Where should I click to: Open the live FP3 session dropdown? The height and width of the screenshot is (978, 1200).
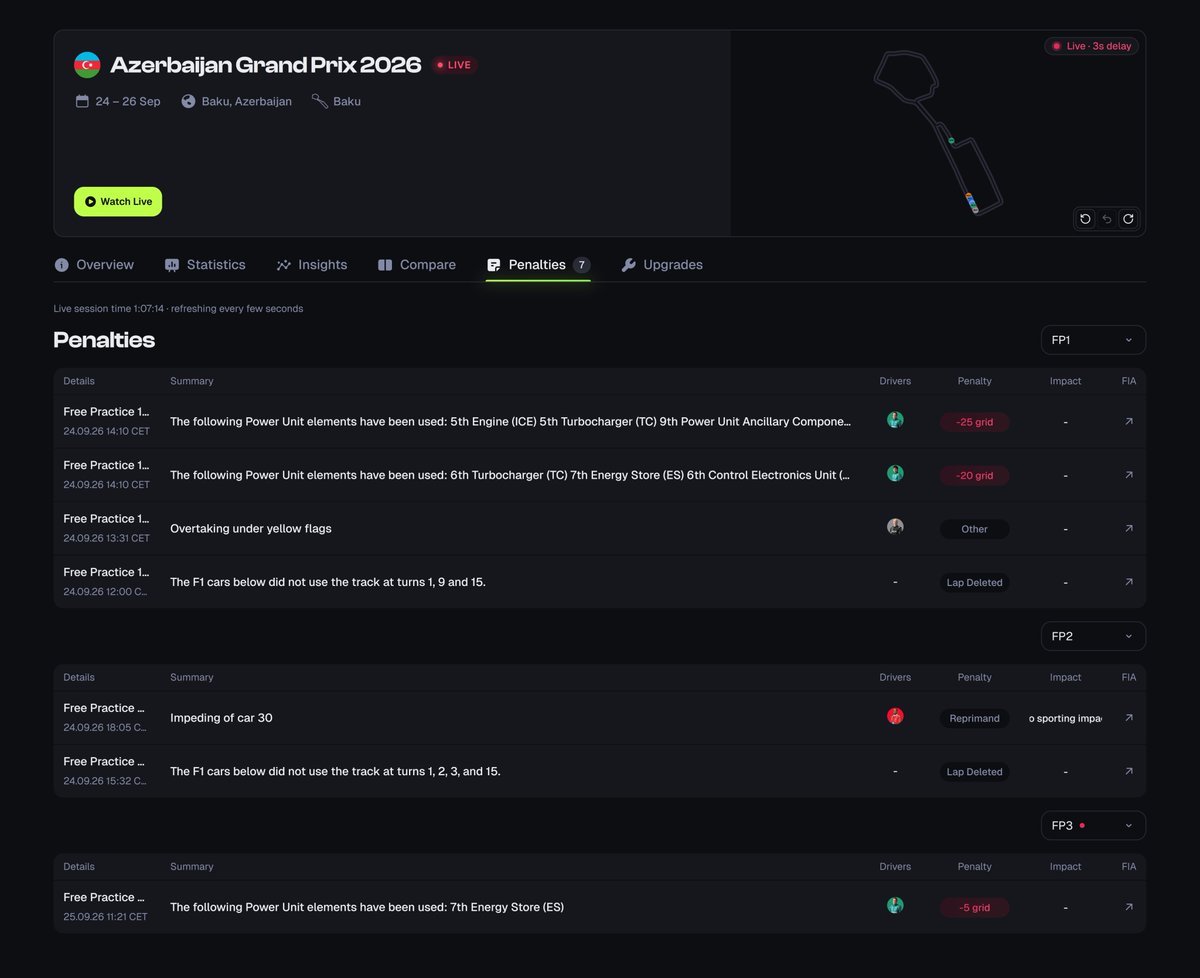pyautogui.click(x=1093, y=826)
